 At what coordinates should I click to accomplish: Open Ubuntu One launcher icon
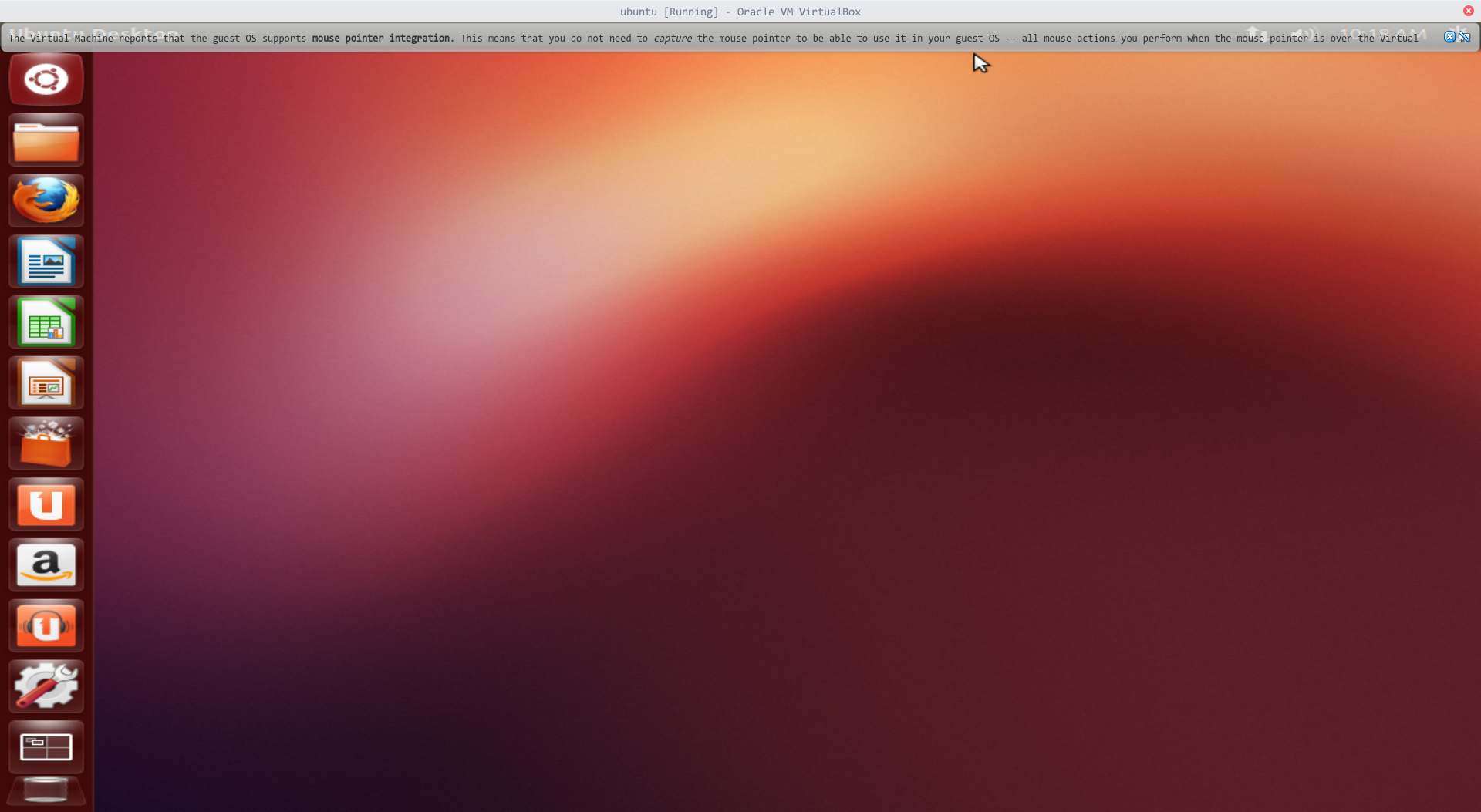(46, 504)
